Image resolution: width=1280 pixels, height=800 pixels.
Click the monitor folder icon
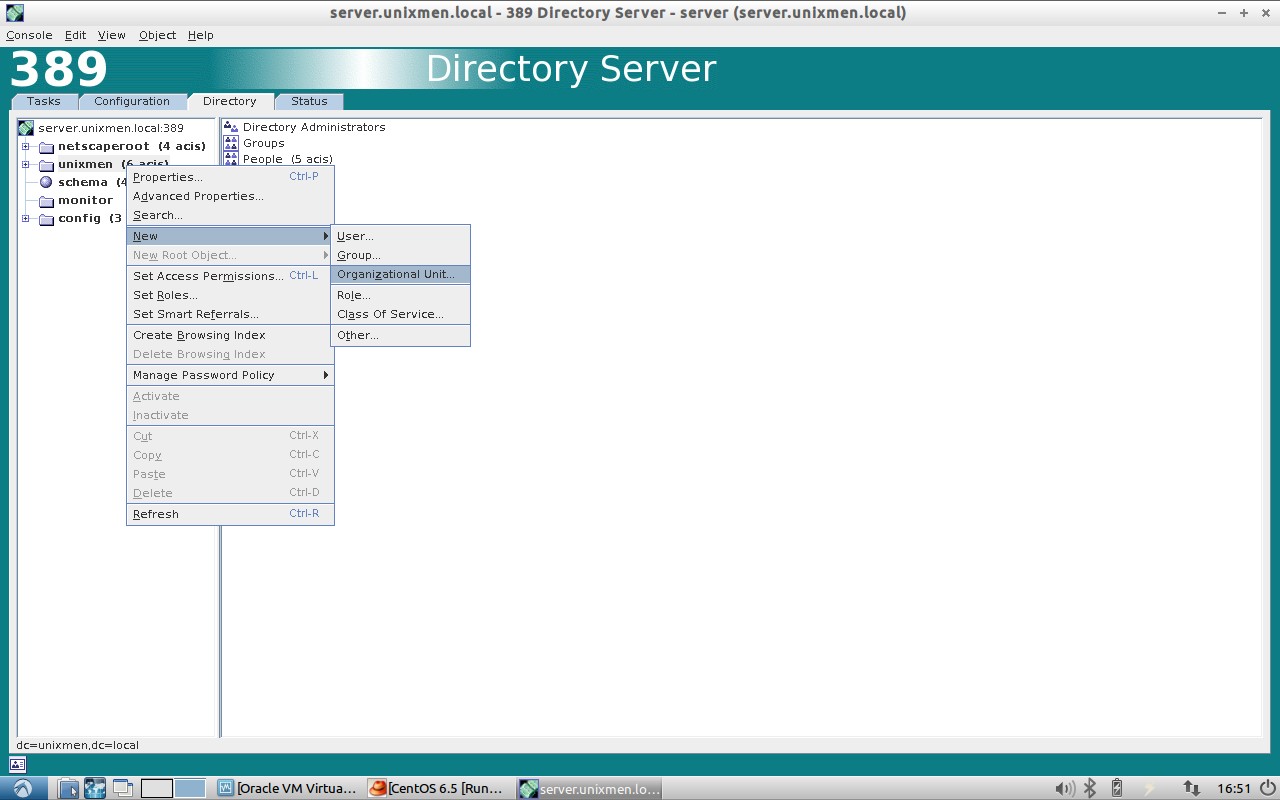pos(46,201)
